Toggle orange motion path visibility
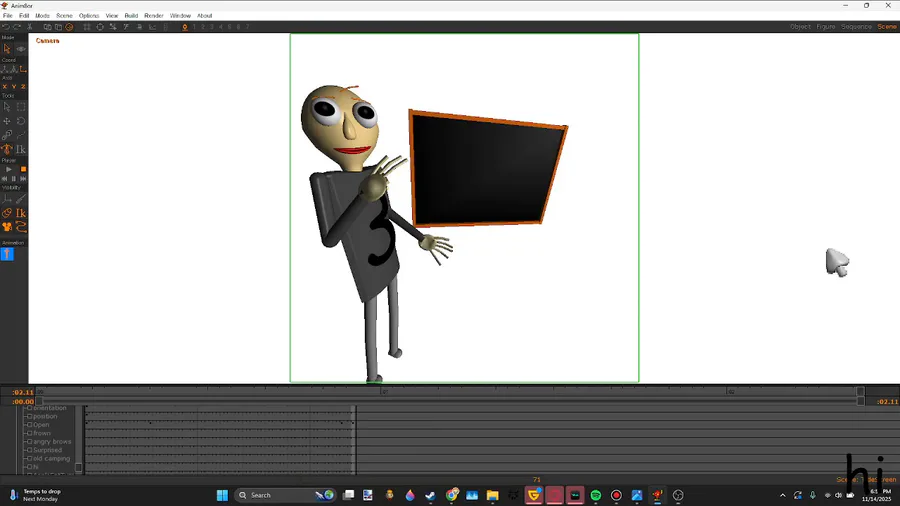The image size is (900, 506). pyautogui.click(x=21, y=227)
